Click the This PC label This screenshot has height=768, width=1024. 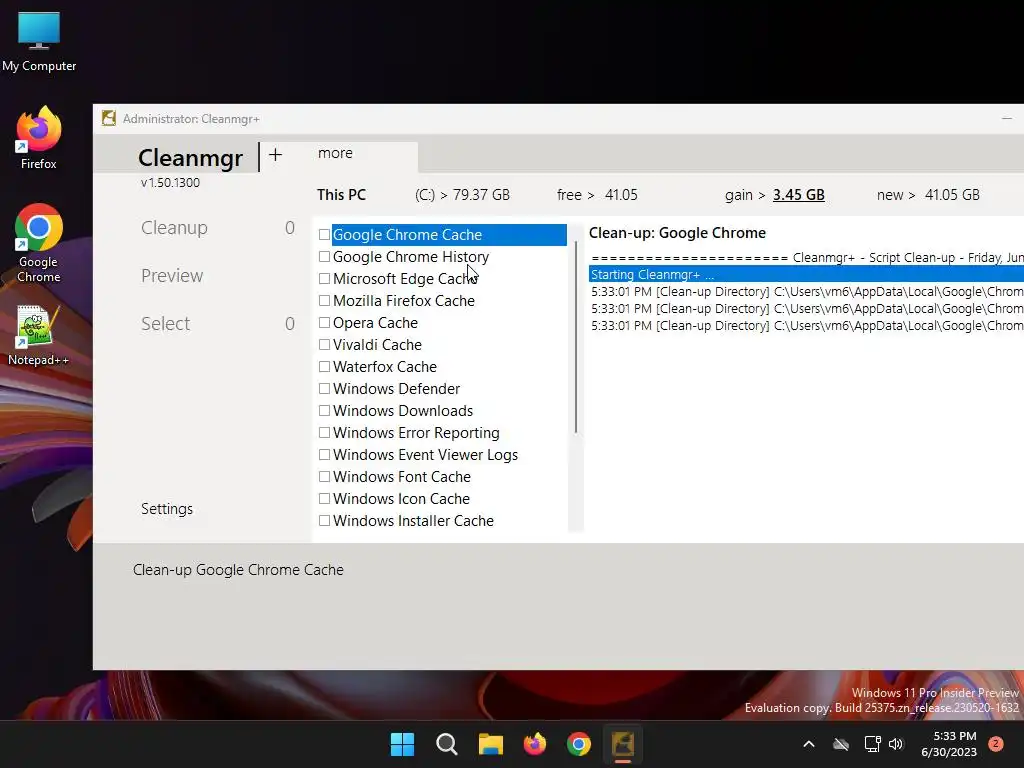(342, 195)
